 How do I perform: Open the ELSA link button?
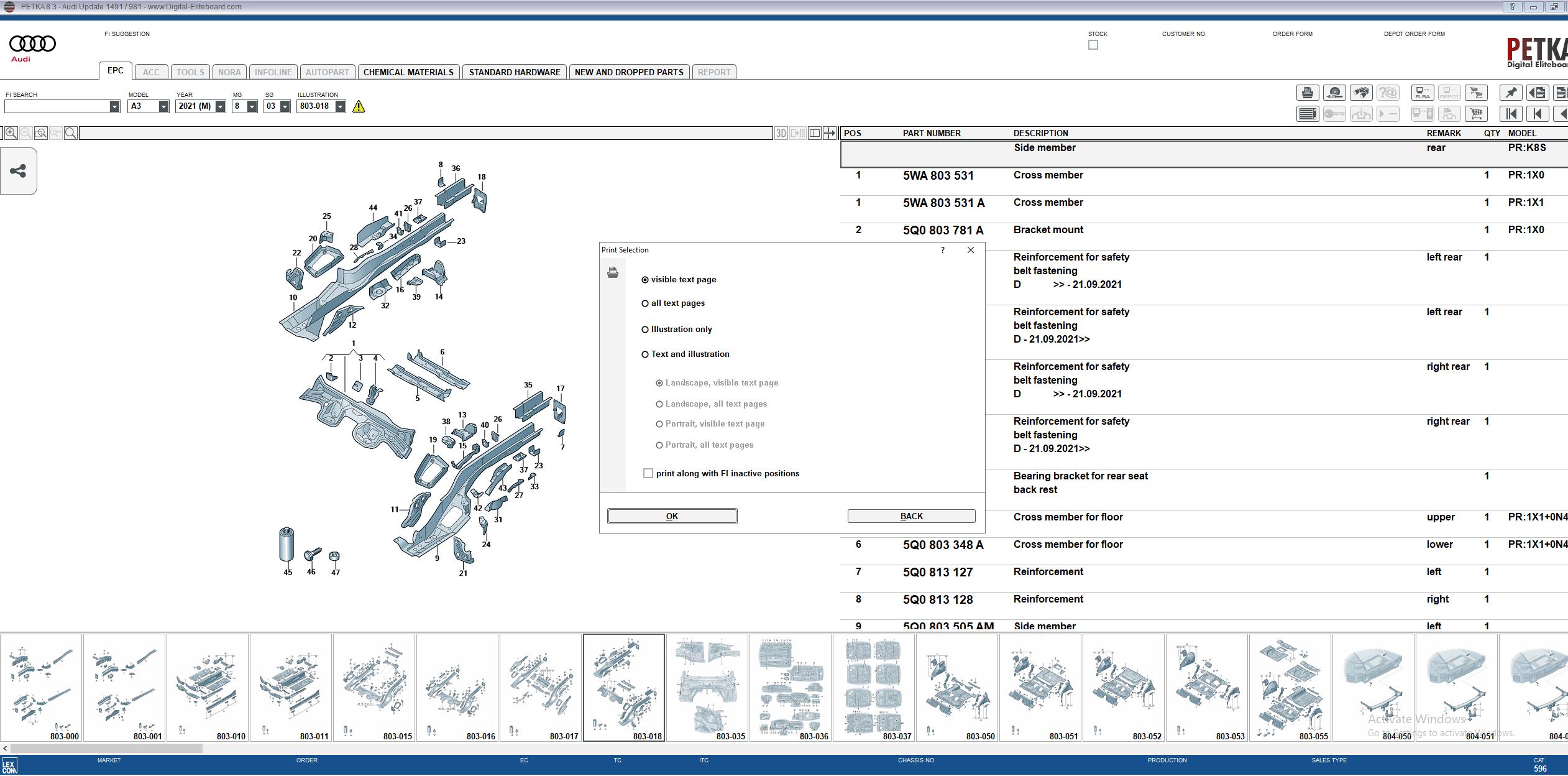pyautogui.click(x=1422, y=93)
